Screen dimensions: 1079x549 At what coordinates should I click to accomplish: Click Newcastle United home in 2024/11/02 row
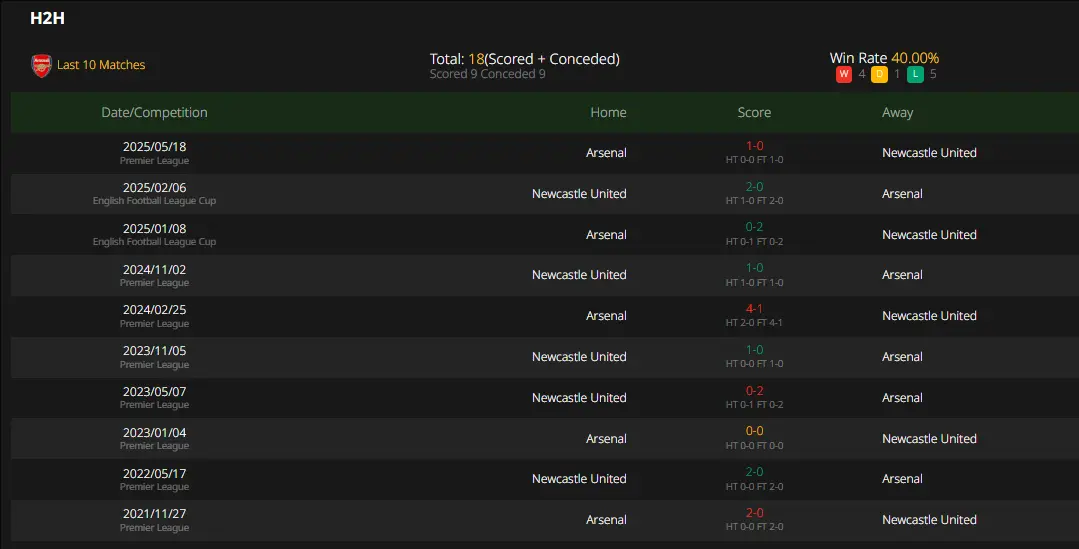tap(579, 274)
